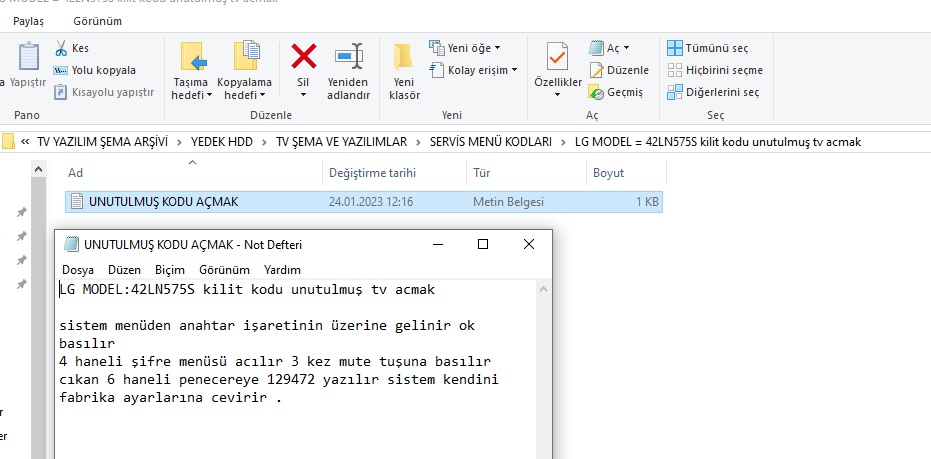Expand the Aç dropdown arrow
Screen dimensions: 931x459
(x=626, y=48)
